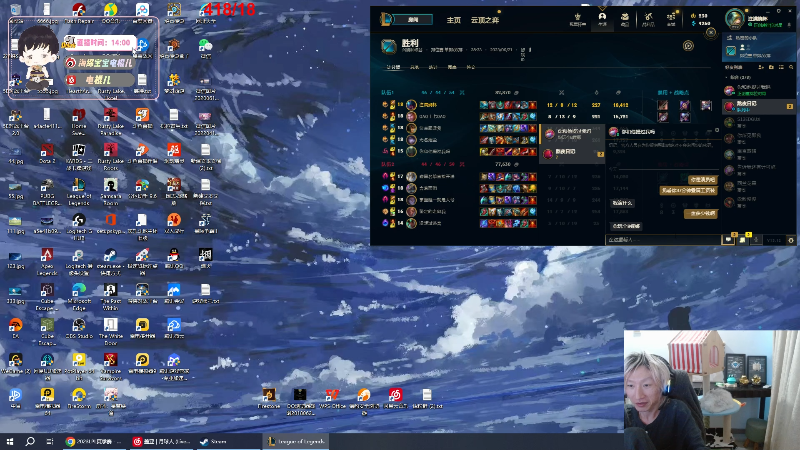Select the upper conversation in the chat list
The width and height of the screenshot is (800, 450).
(572, 134)
